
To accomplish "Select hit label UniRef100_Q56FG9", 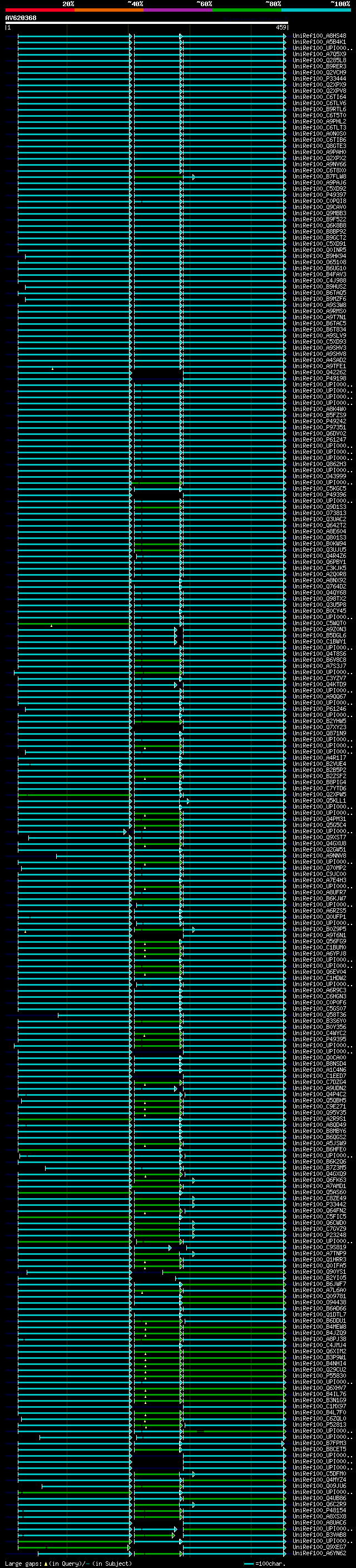I will [319, 941].
